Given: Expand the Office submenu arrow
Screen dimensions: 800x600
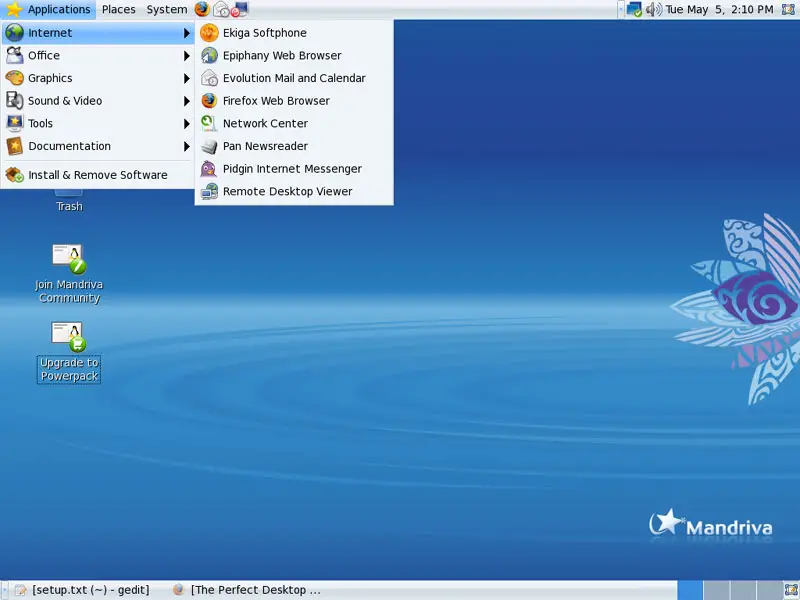Looking at the screenshot, I should 187,56.
